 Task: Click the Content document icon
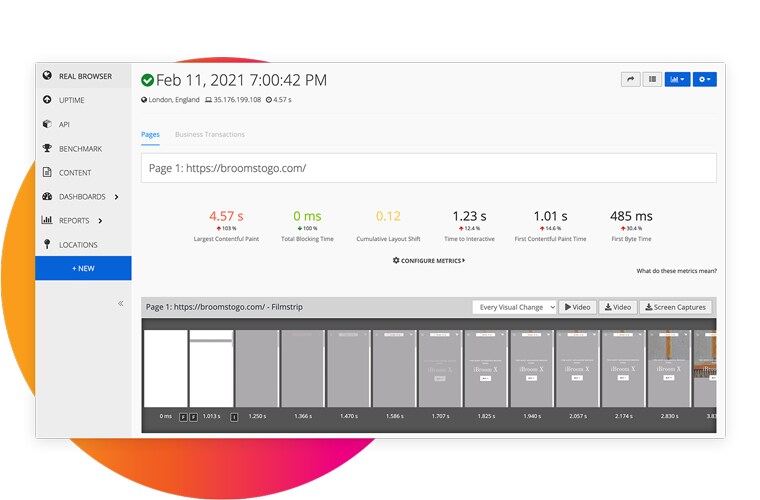click(x=47, y=172)
